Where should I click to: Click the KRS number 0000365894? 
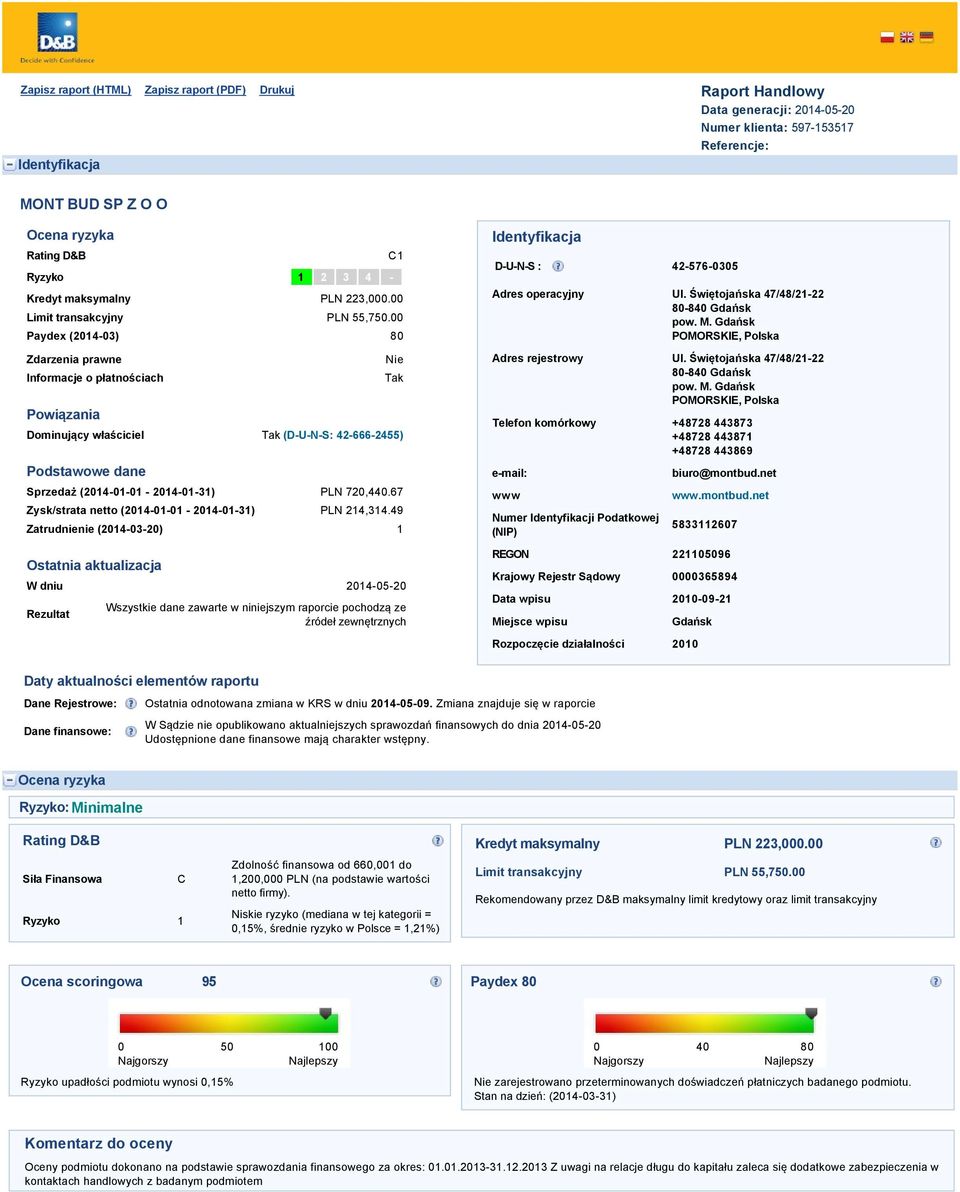pos(704,577)
